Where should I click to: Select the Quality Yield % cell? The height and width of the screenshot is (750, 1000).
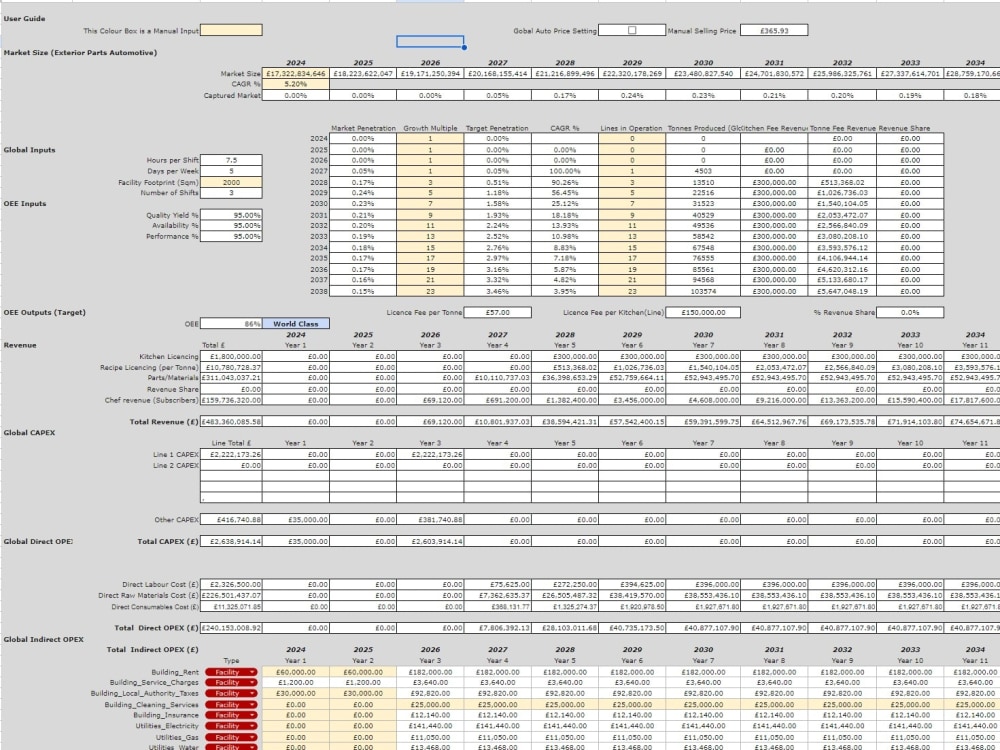[231, 215]
